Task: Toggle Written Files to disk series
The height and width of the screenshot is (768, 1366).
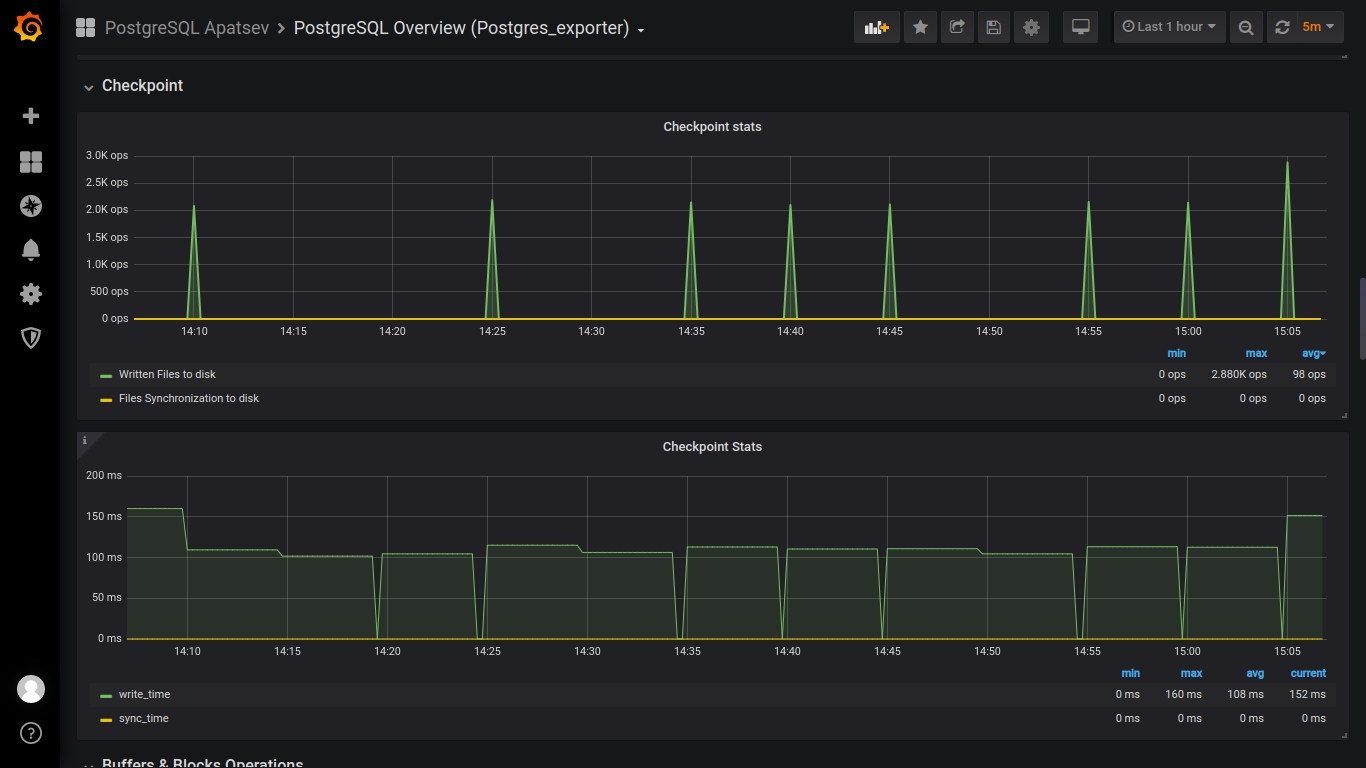Action: 167,374
